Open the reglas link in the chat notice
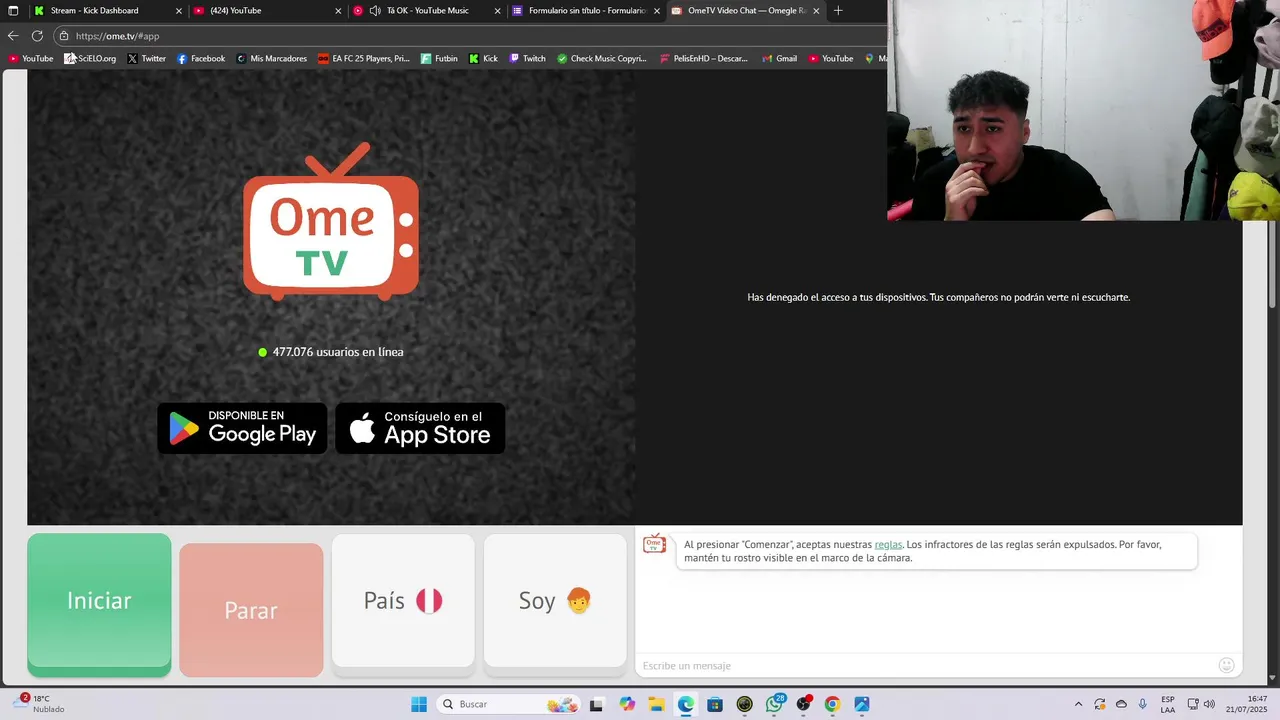The height and width of the screenshot is (720, 1280). pyautogui.click(x=888, y=545)
